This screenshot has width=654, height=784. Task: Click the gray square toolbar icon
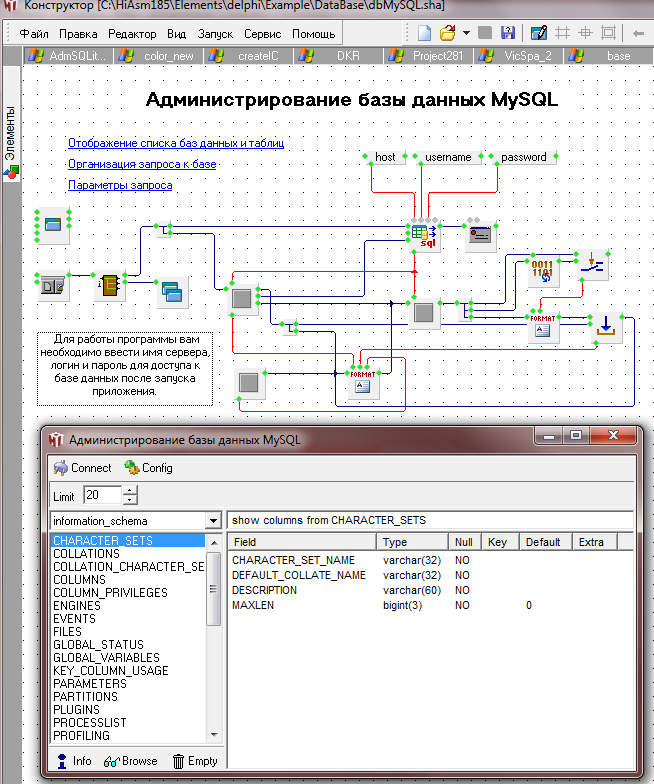pyautogui.click(x=485, y=34)
